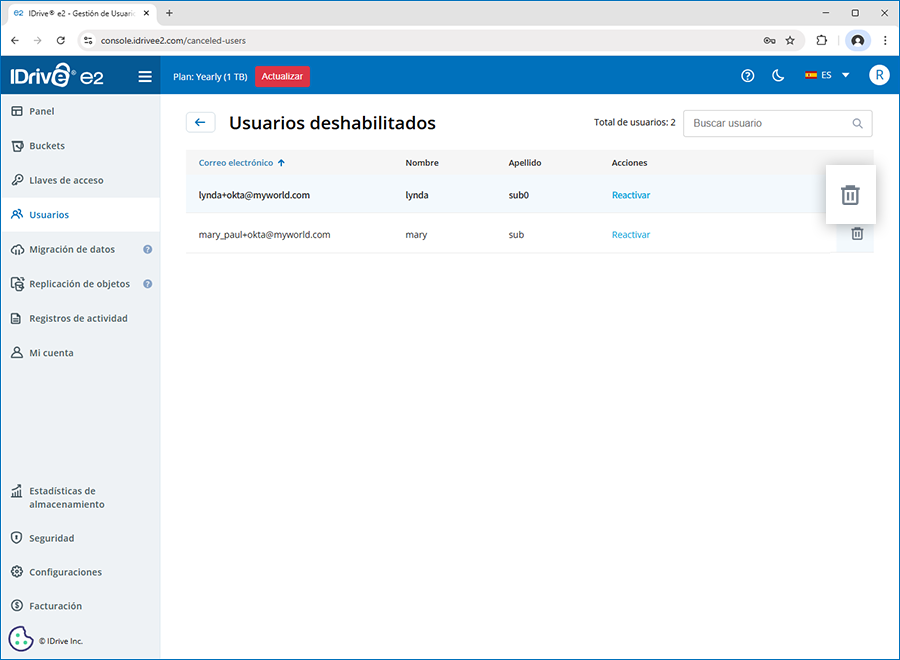The height and width of the screenshot is (660, 900).
Task: Toggle dark mode with the moon icon
Action: 778,76
